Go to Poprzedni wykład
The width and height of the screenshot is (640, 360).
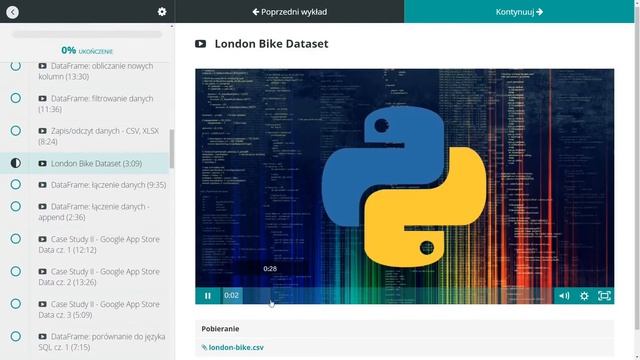pos(289,12)
